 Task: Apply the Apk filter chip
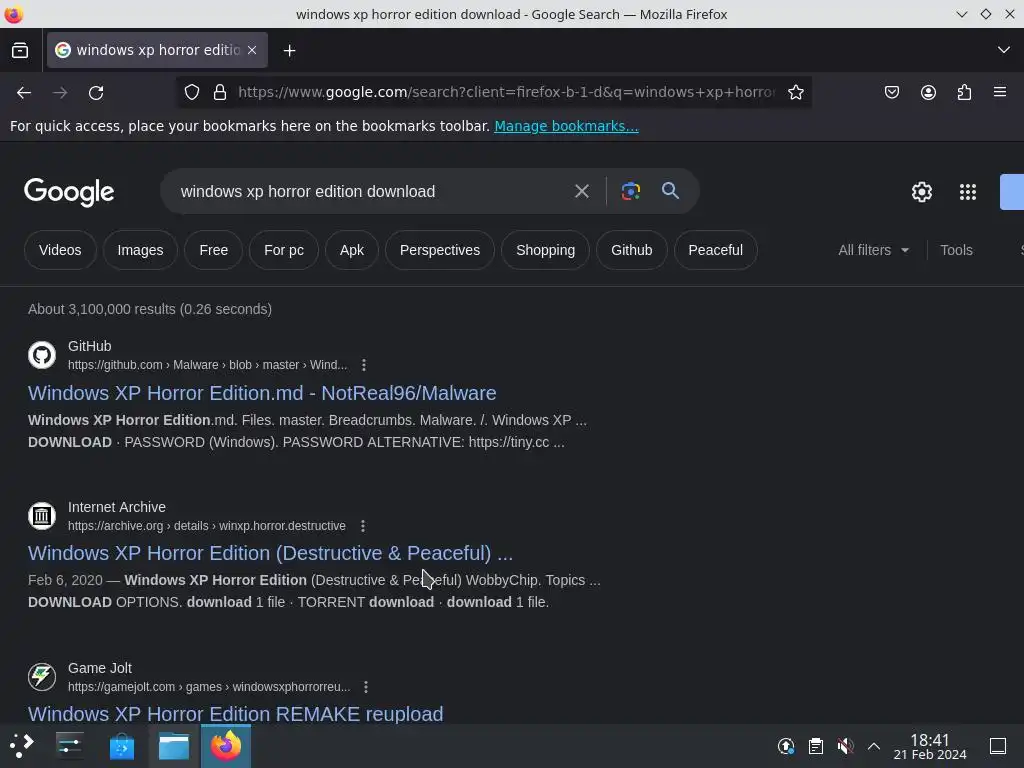coord(351,250)
